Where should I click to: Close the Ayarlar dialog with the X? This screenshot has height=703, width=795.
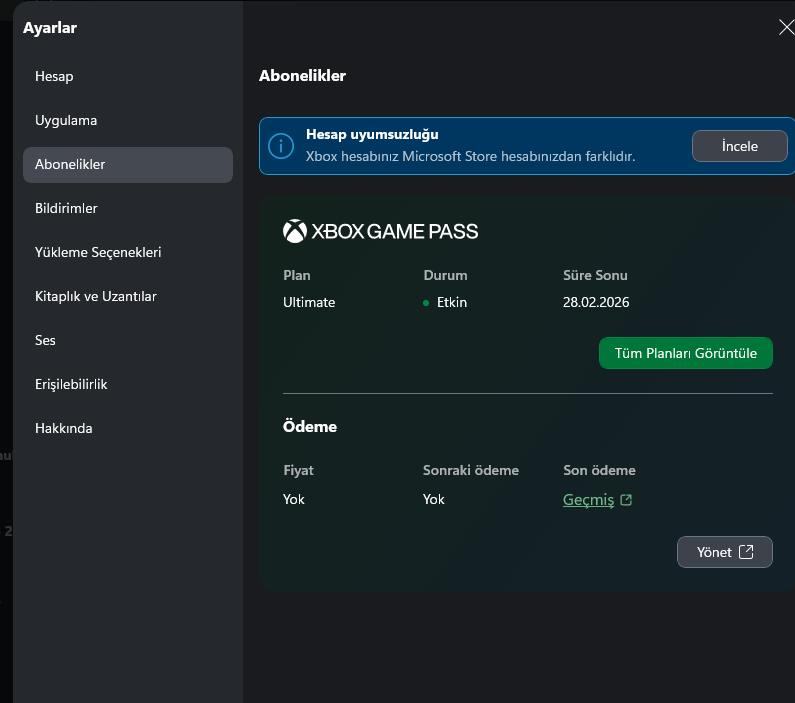(x=786, y=27)
